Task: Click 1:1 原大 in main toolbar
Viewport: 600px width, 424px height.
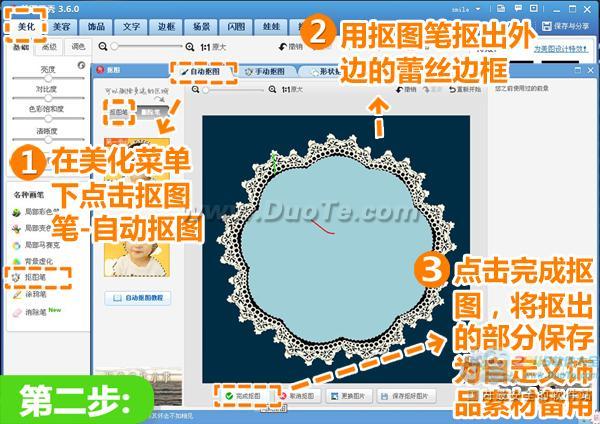Action: click(213, 47)
